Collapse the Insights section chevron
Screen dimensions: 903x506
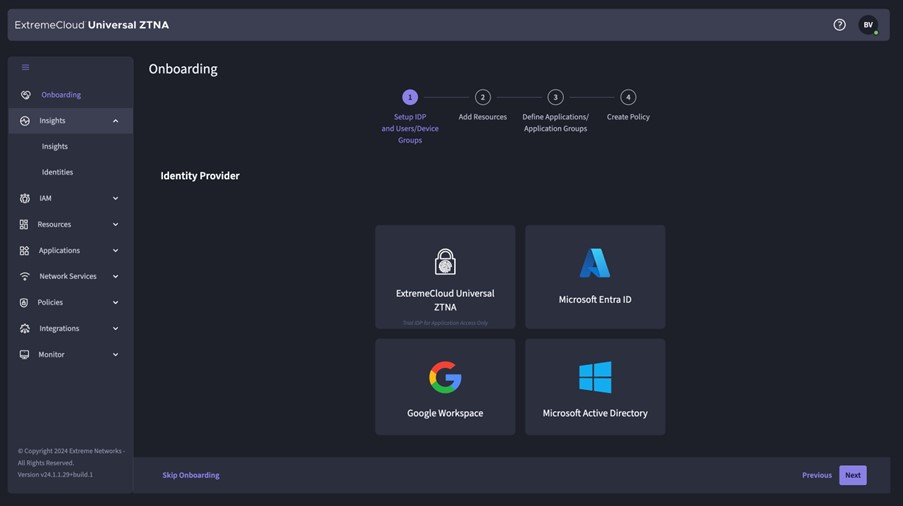(115, 121)
